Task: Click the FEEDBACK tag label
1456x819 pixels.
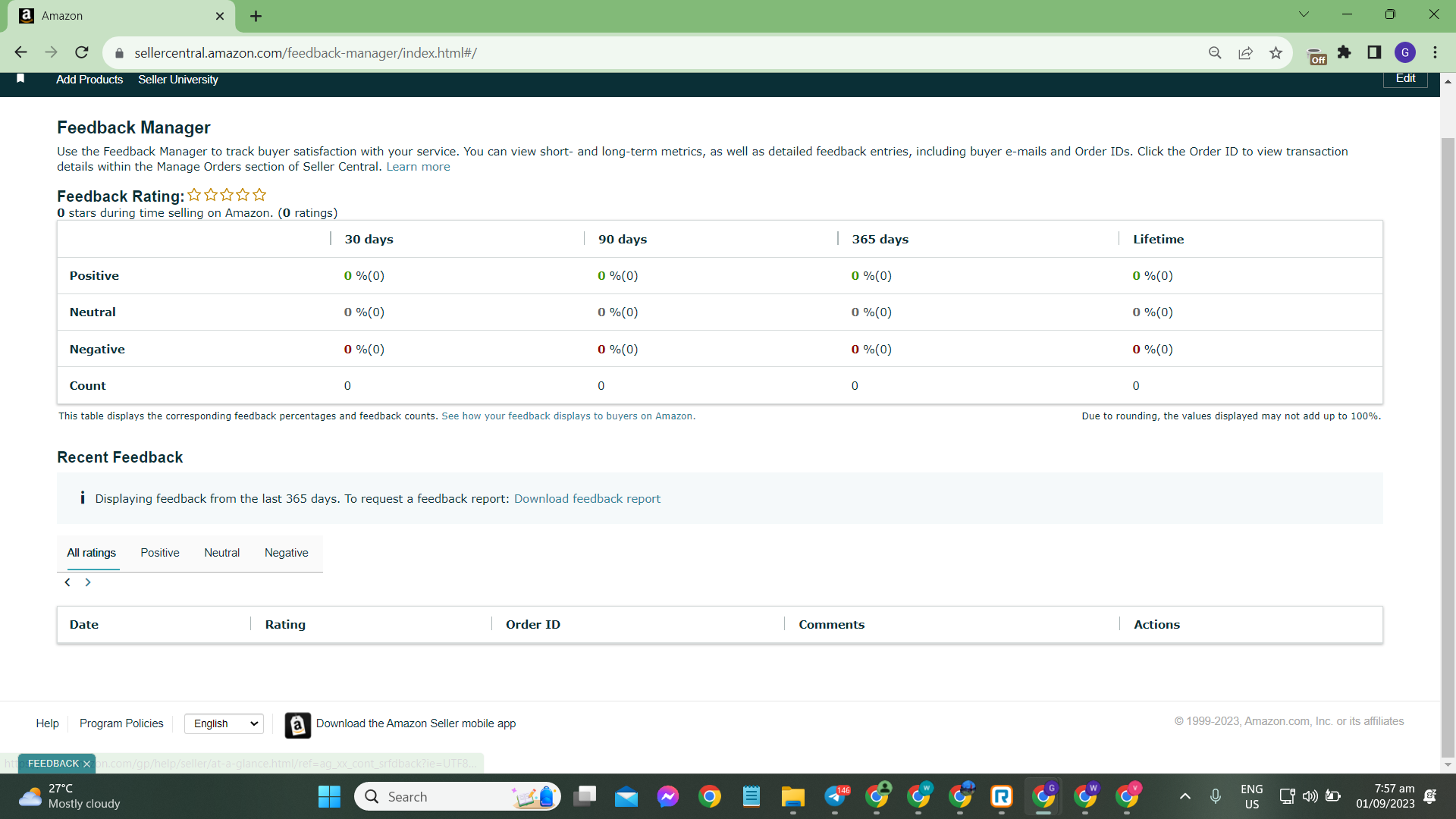Action: coord(53,764)
